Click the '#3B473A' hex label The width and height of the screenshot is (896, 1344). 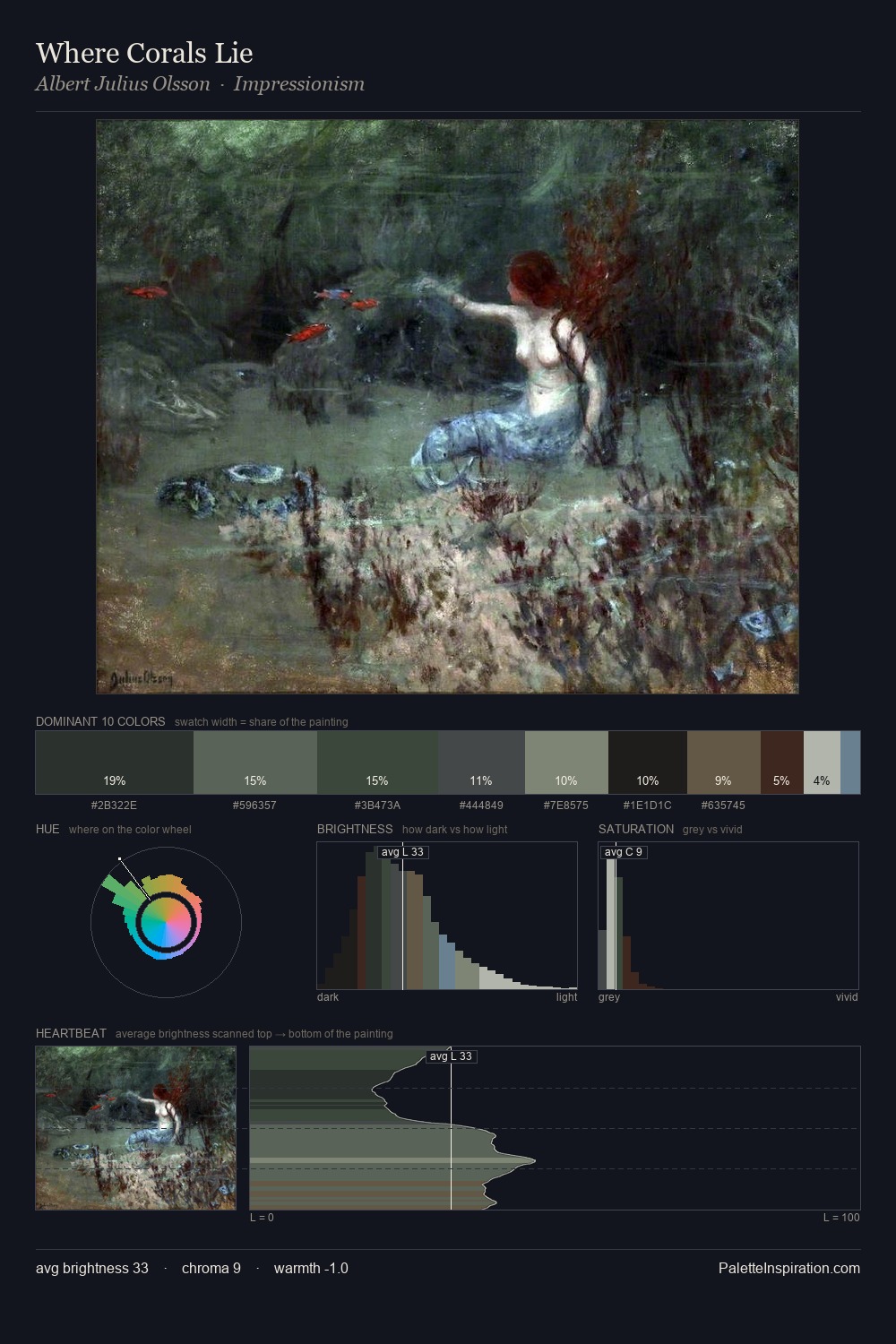click(x=377, y=805)
